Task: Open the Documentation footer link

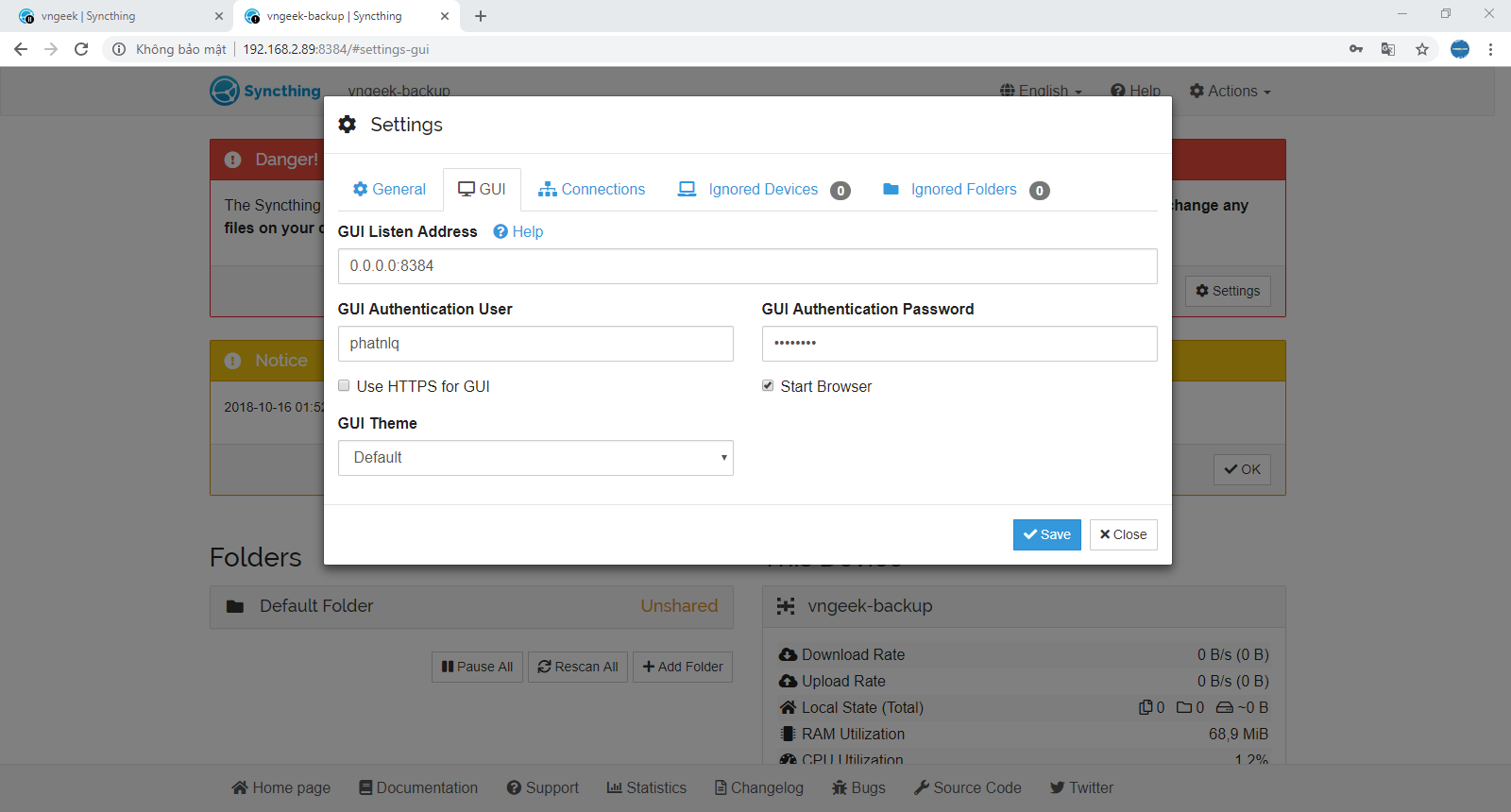Action: (418, 787)
